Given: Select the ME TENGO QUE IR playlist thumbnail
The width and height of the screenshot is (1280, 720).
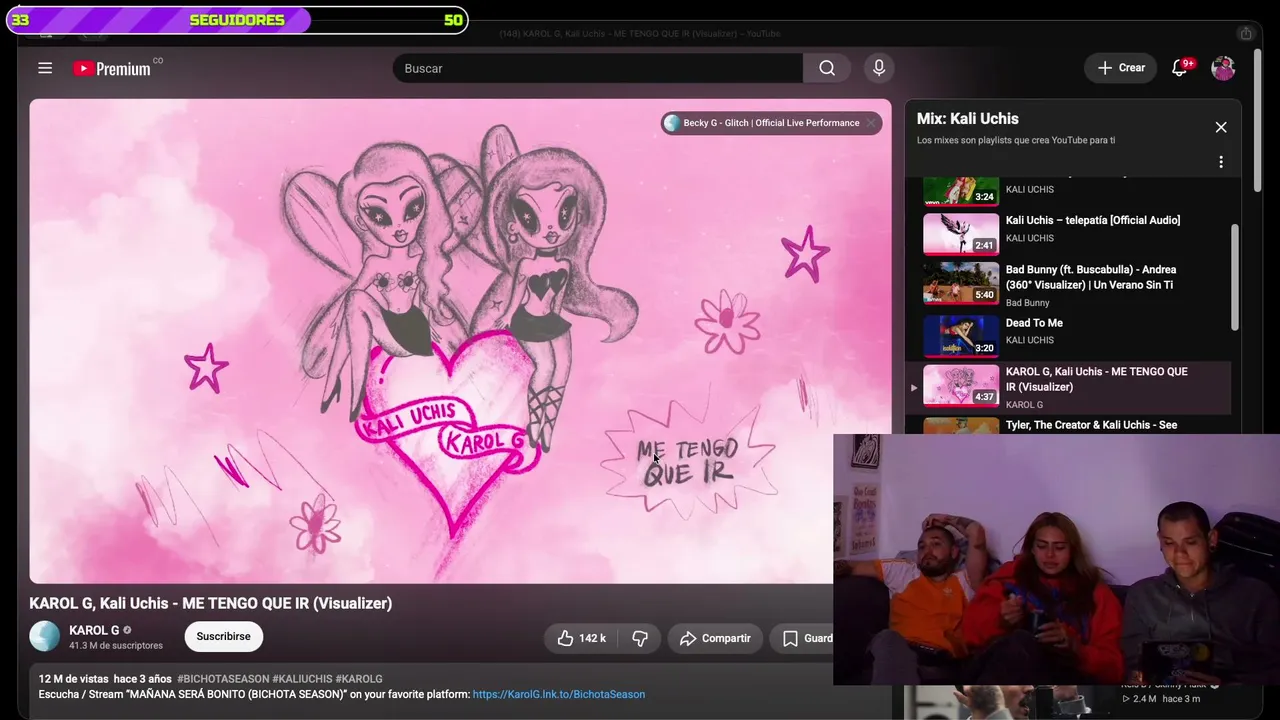Looking at the screenshot, I should click(961, 386).
